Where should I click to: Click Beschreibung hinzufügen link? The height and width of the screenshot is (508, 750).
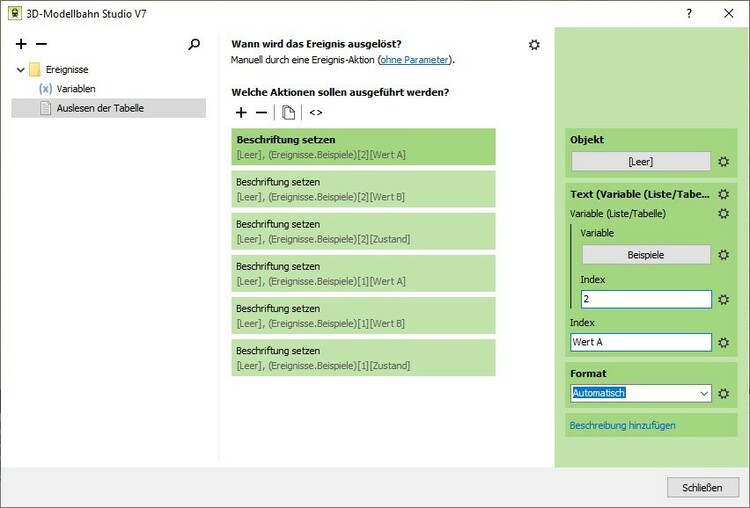[622, 425]
